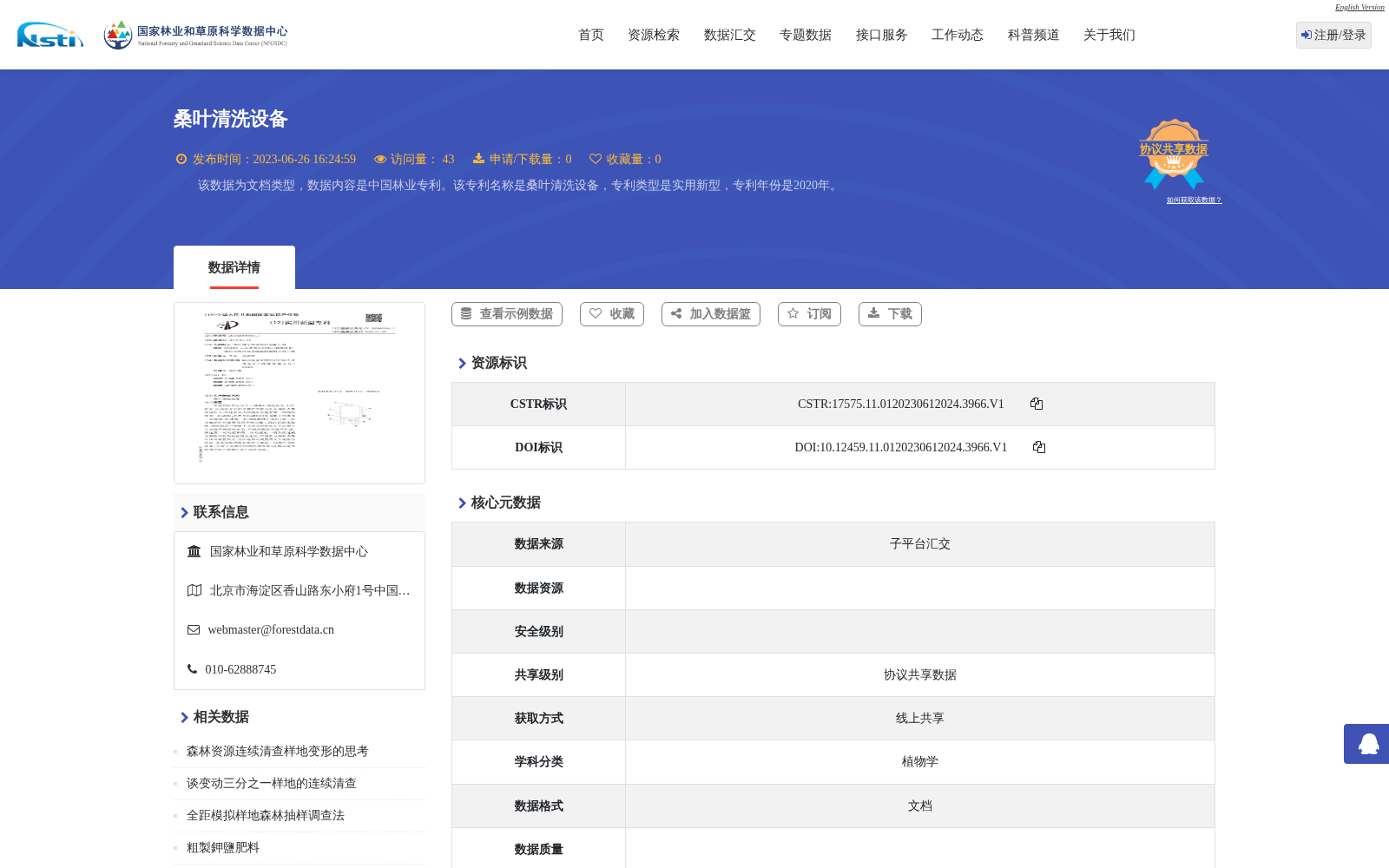Viewport: 1389px width, 868px height.
Task: Click 查看示例数据 button
Action: pyautogui.click(x=507, y=314)
